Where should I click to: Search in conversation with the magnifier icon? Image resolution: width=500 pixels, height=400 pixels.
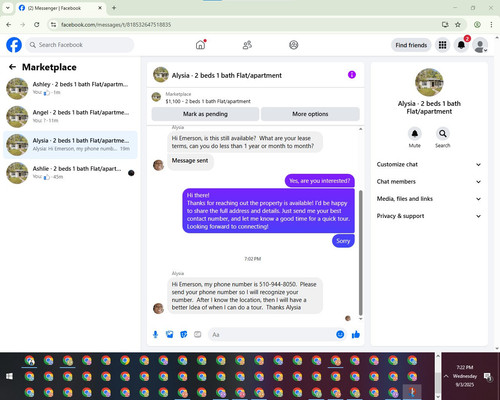tap(443, 134)
